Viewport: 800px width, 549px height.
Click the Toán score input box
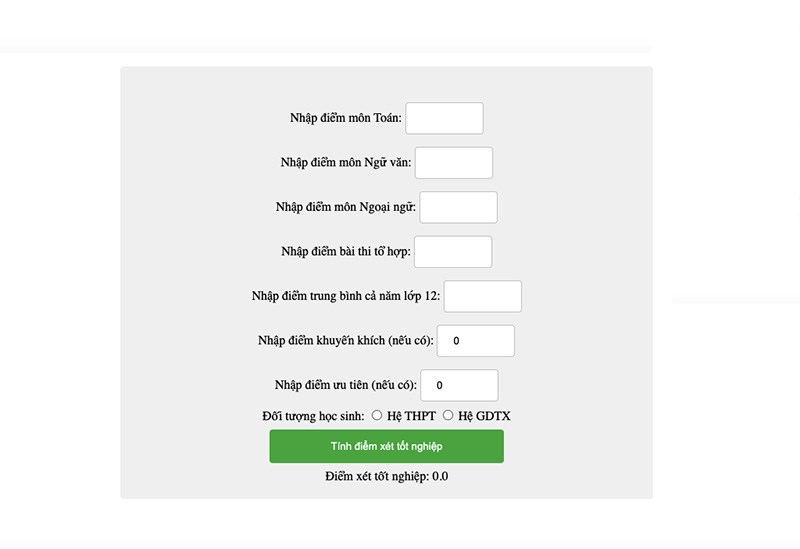click(444, 118)
